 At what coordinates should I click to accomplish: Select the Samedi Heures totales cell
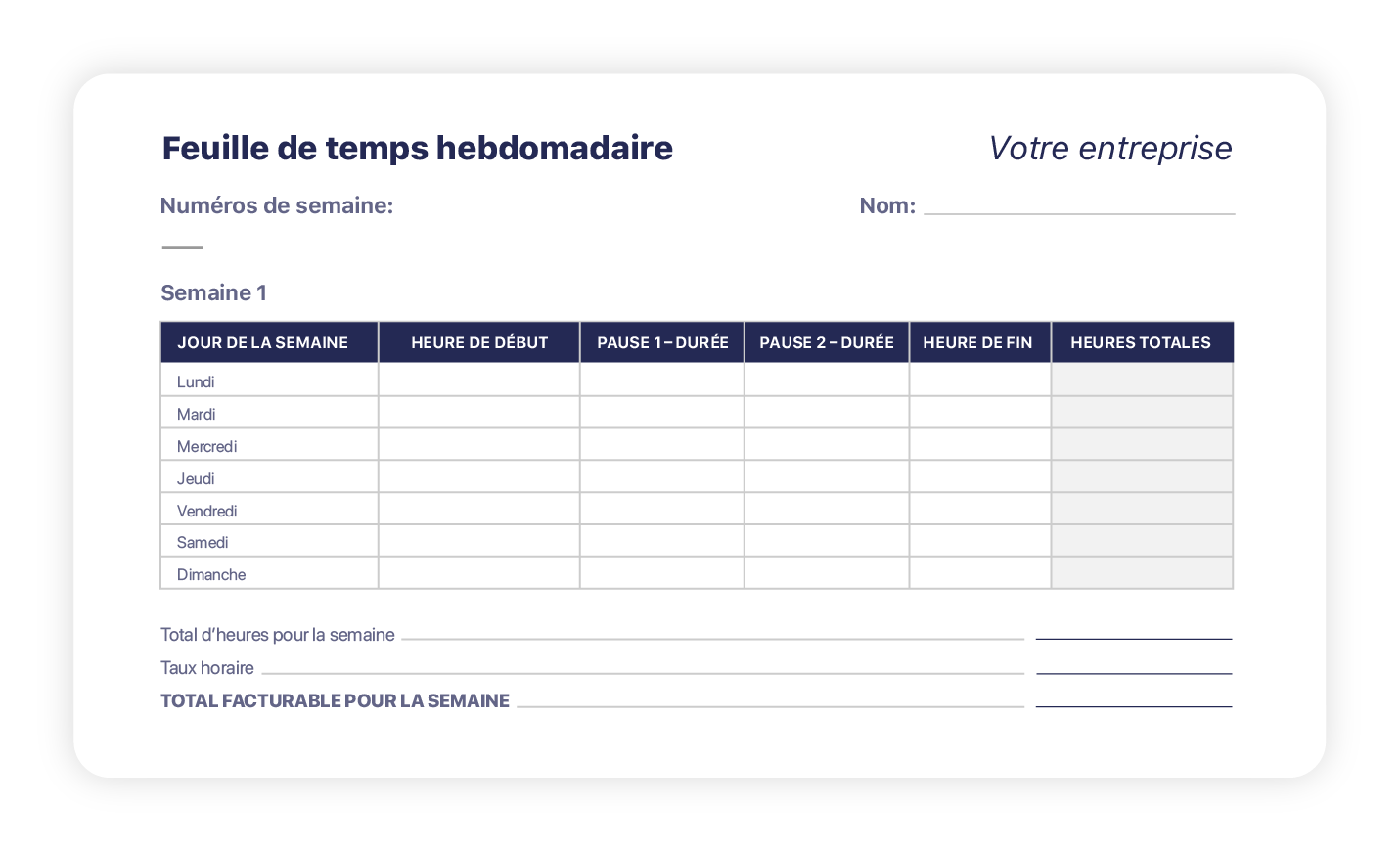tap(1141, 541)
